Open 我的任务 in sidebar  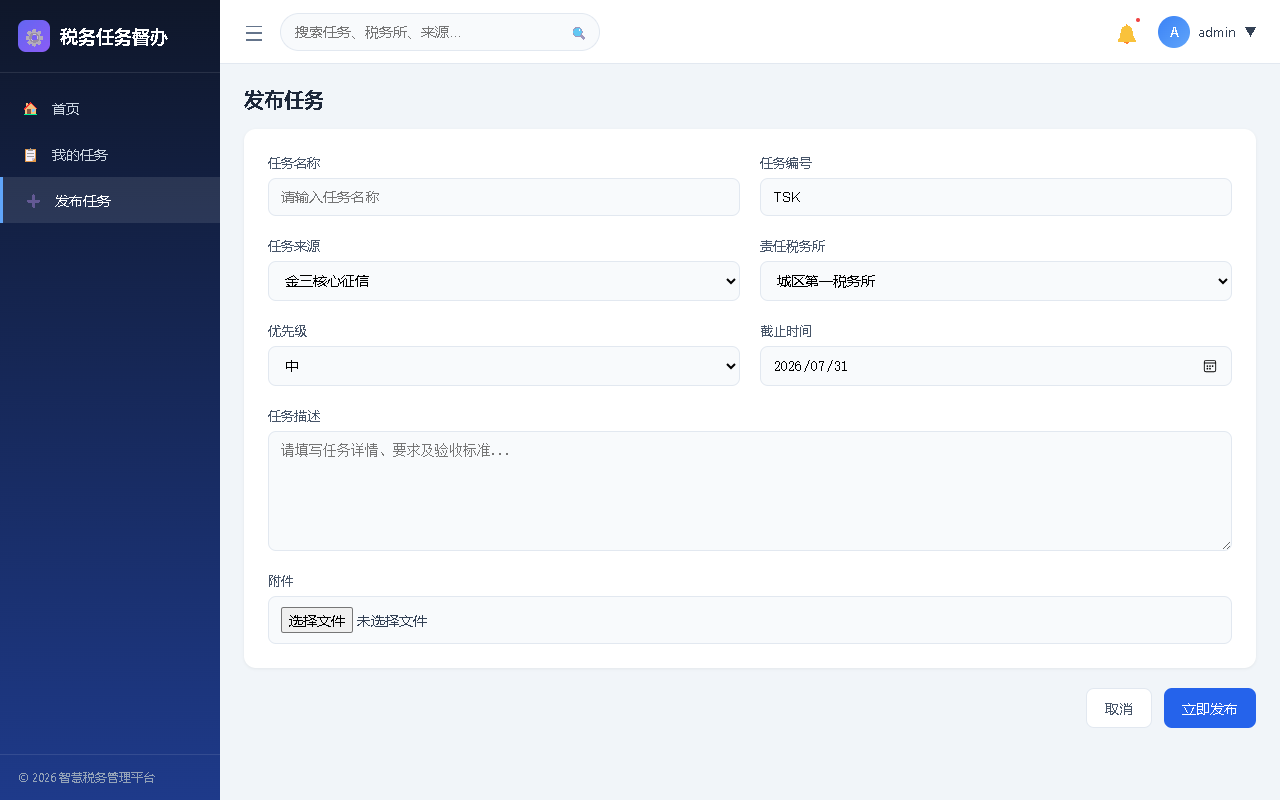(110, 155)
